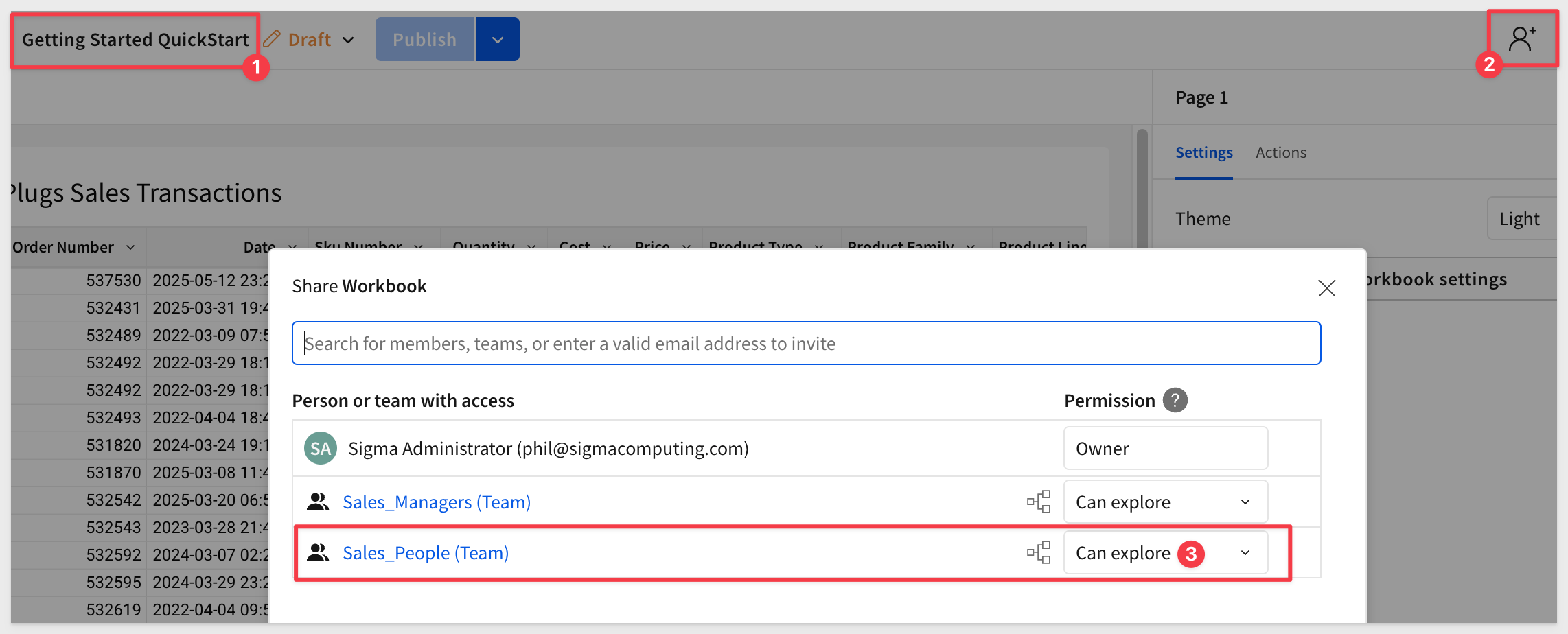Click the hierarchy icon for Sales_People
The width and height of the screenshot is (1568, 634).
[1039, 552]
